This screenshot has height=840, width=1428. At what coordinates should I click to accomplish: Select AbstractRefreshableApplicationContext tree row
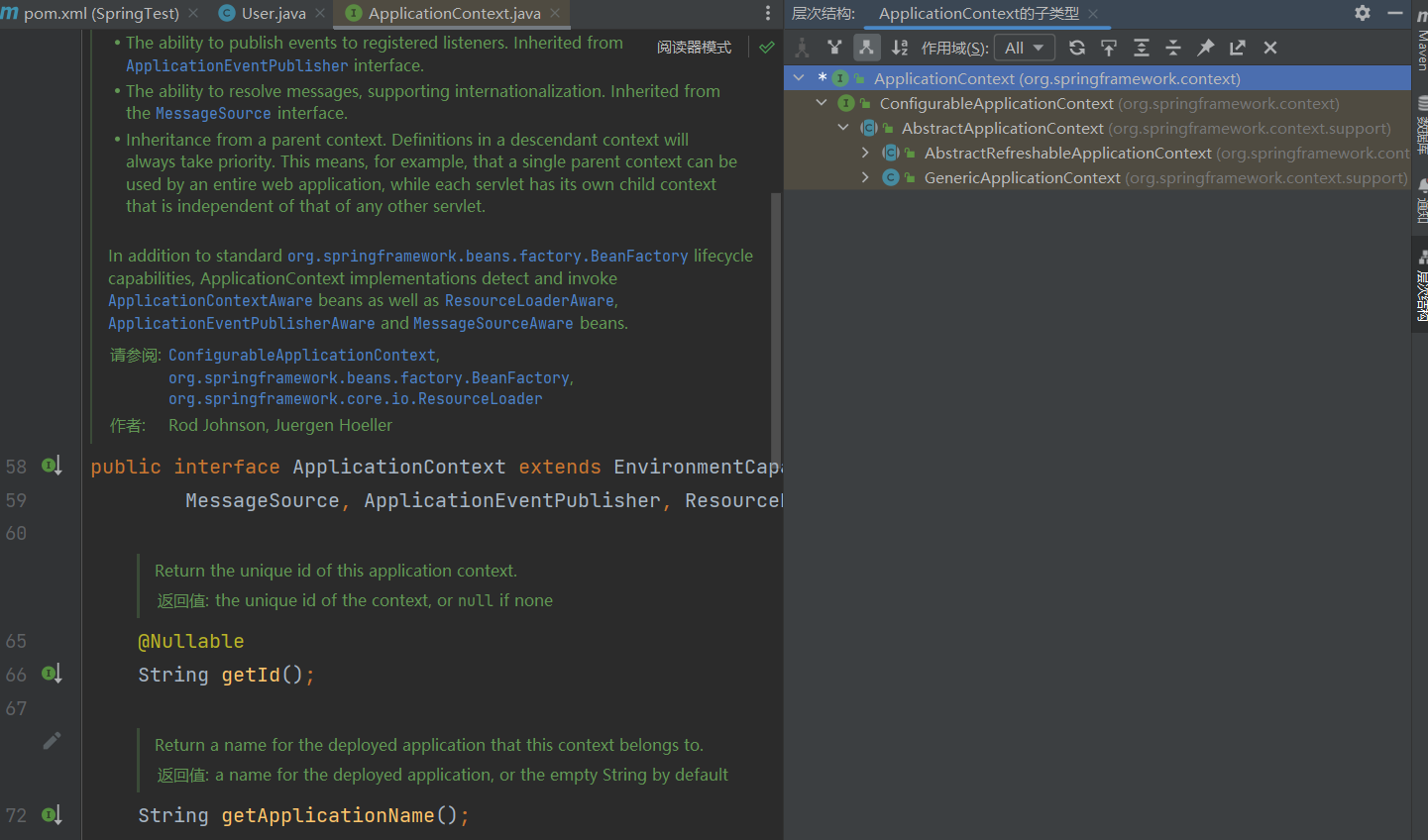(1097, 153)
